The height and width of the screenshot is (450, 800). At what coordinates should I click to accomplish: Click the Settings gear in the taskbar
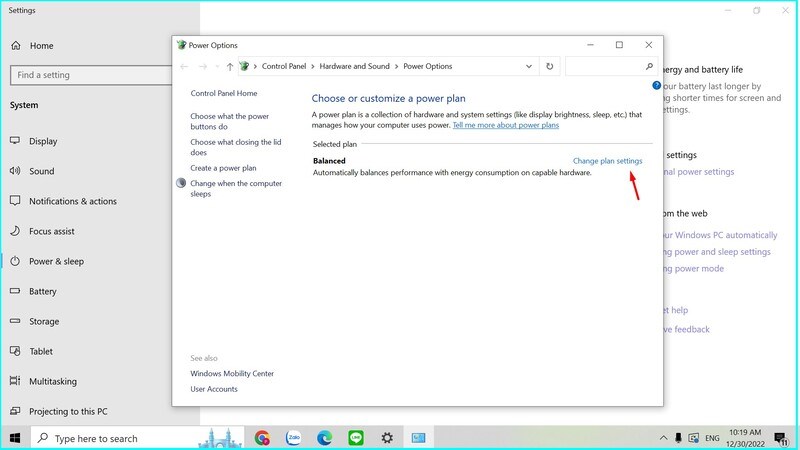(387, 438)
